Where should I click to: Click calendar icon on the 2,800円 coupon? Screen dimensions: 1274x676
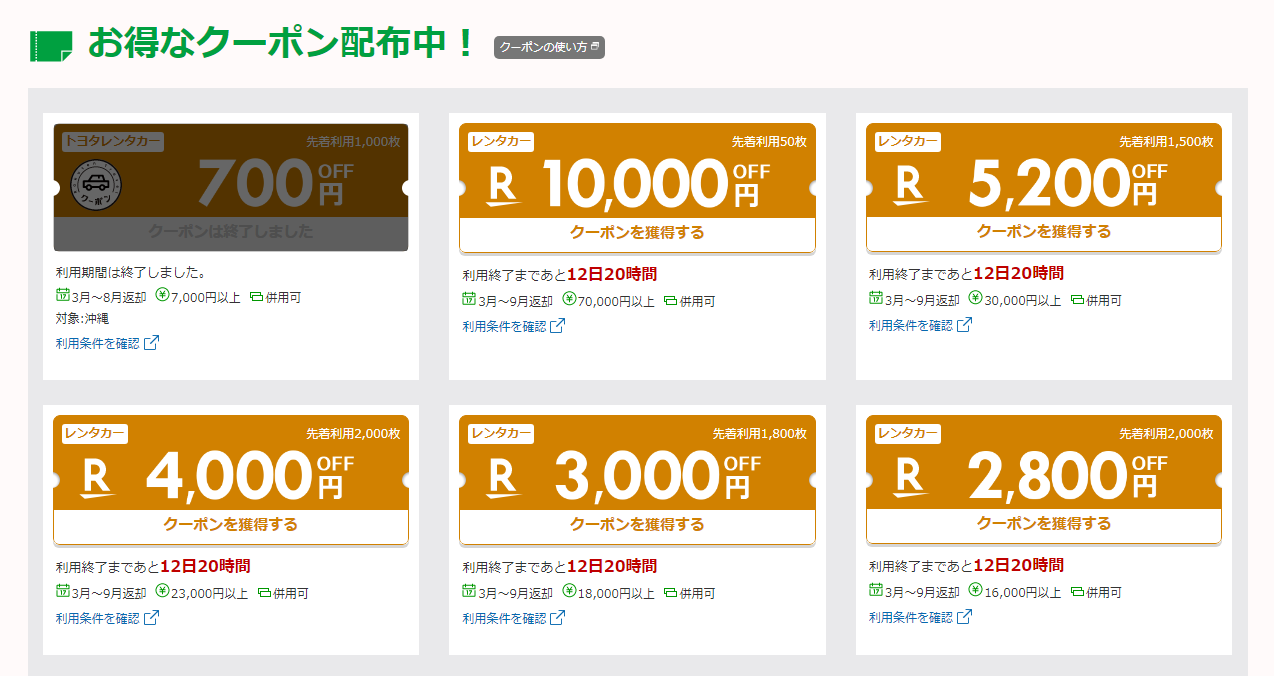click(876, 590)
